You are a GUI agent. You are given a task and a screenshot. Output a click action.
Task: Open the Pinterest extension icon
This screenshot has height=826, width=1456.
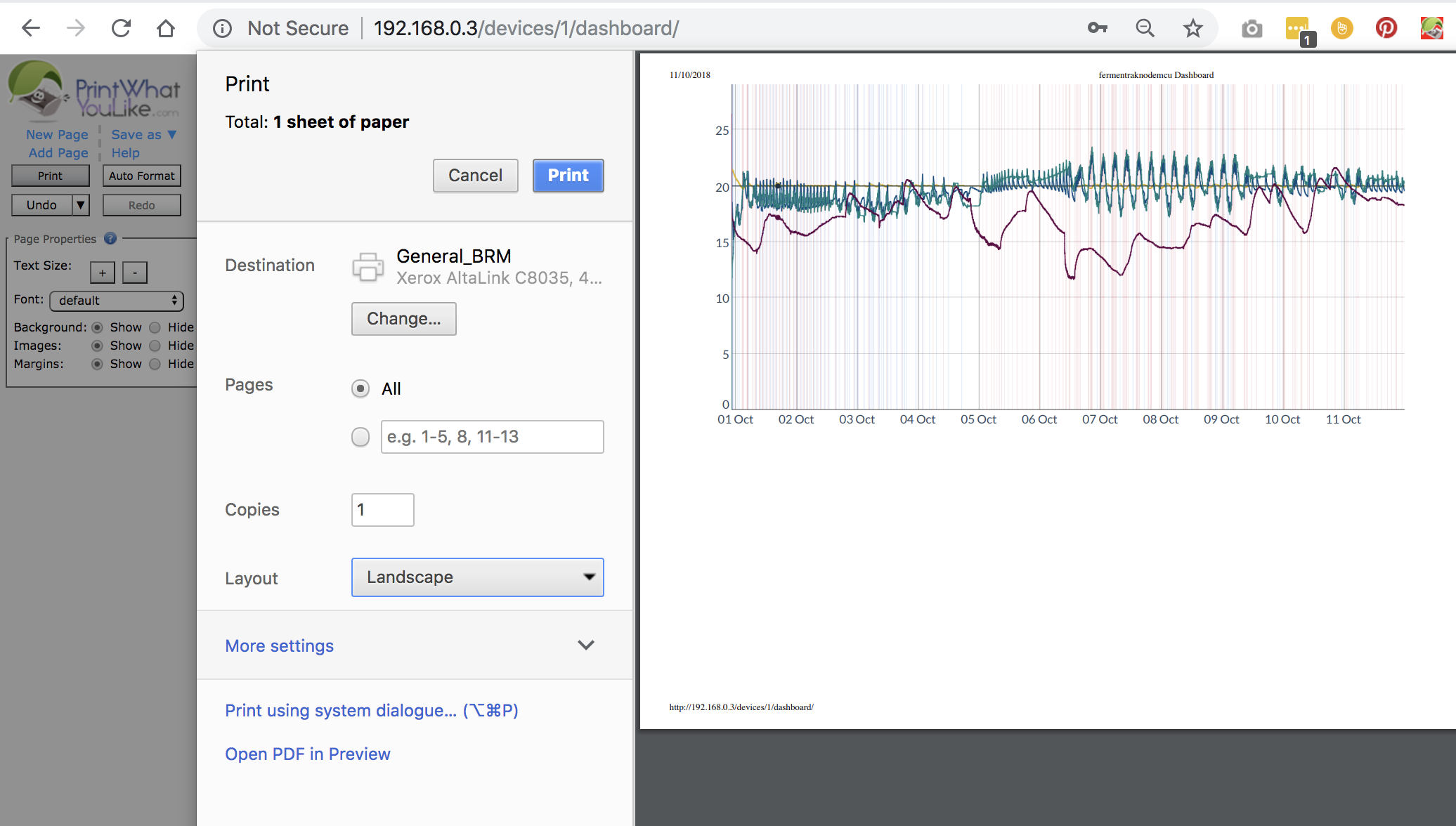click(x=1386, y=28)
